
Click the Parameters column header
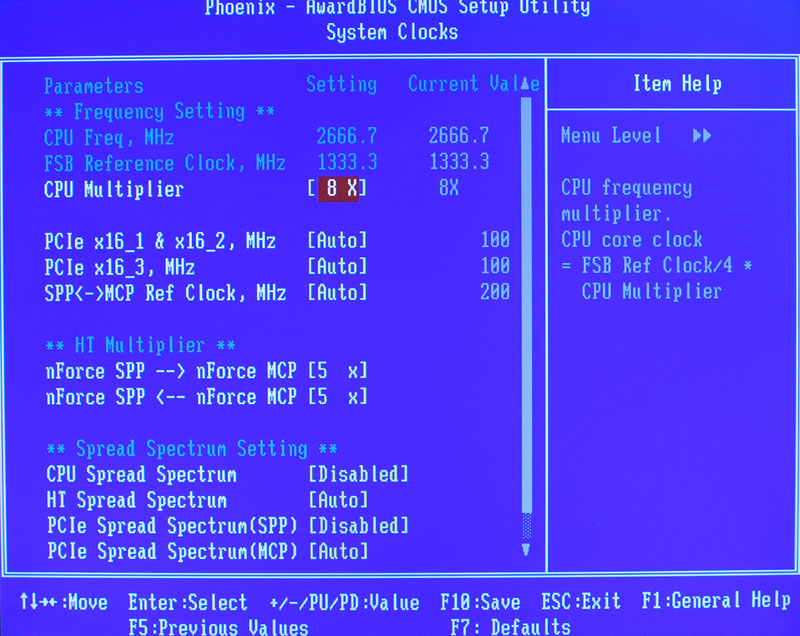tap(94, 86)
